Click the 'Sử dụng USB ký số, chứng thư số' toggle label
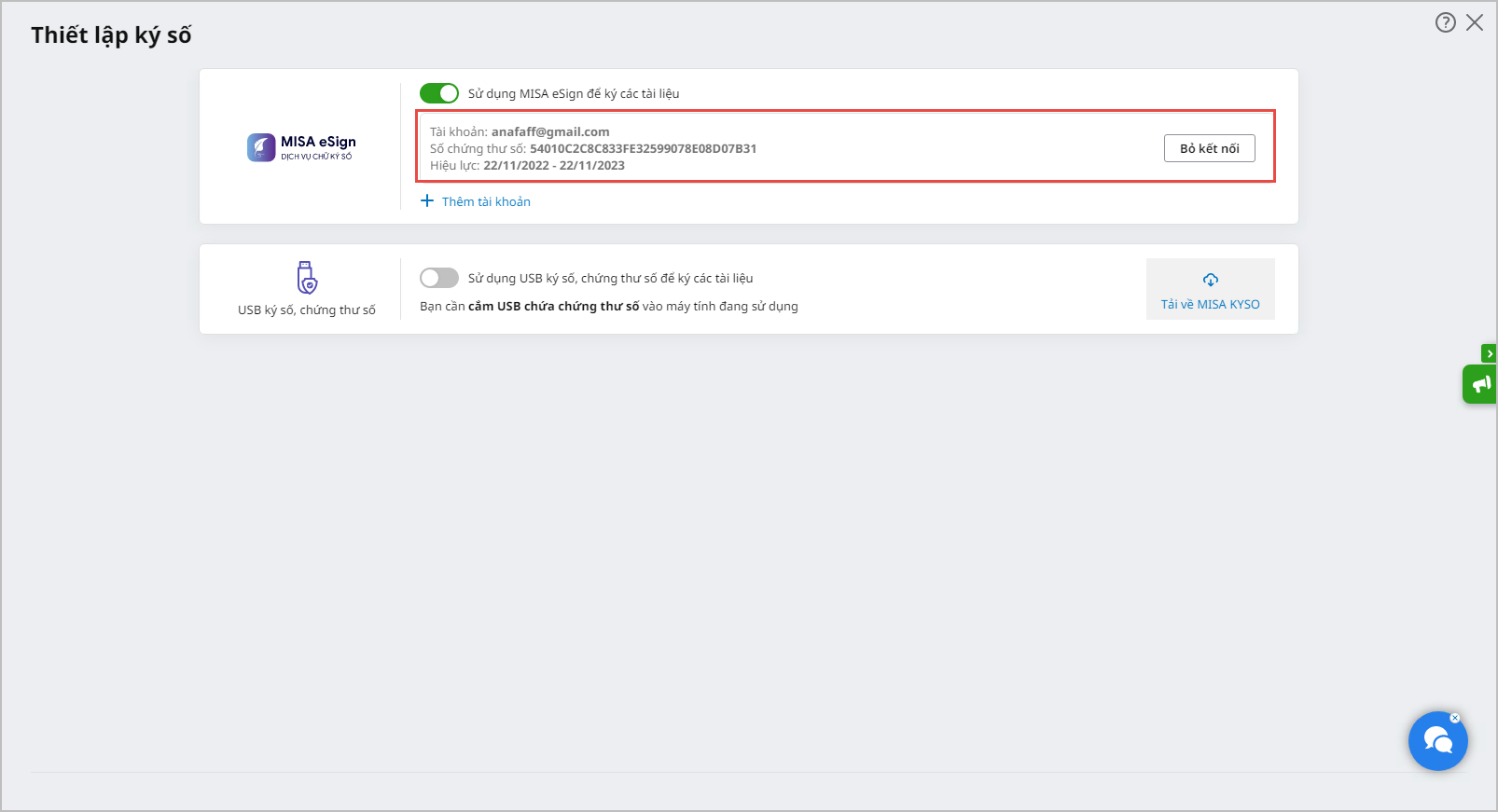Screen dimensions: 1498x812 coord(611,278)
